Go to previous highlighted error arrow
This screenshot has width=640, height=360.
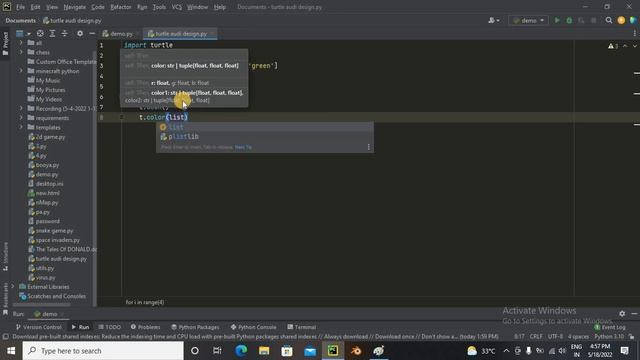[x=625, y=46]
